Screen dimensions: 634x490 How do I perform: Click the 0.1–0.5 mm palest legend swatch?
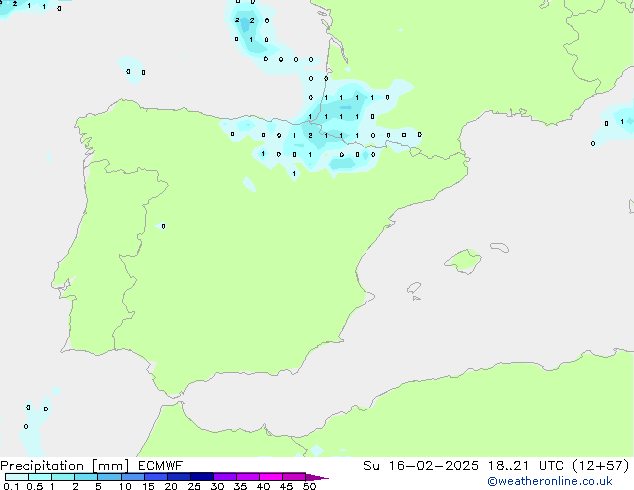click(17, 477)
